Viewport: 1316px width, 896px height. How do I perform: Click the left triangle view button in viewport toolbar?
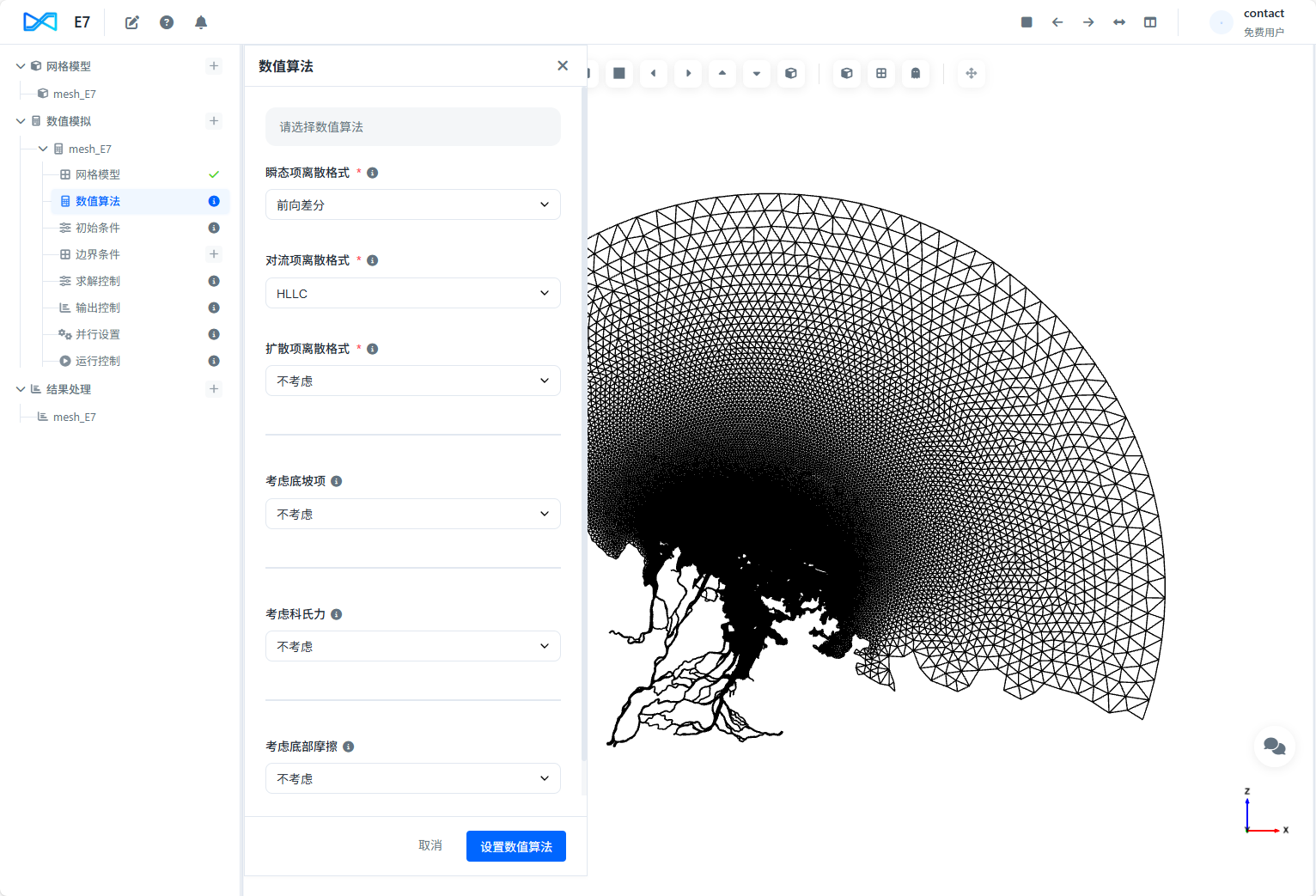(x=654, y=74)
